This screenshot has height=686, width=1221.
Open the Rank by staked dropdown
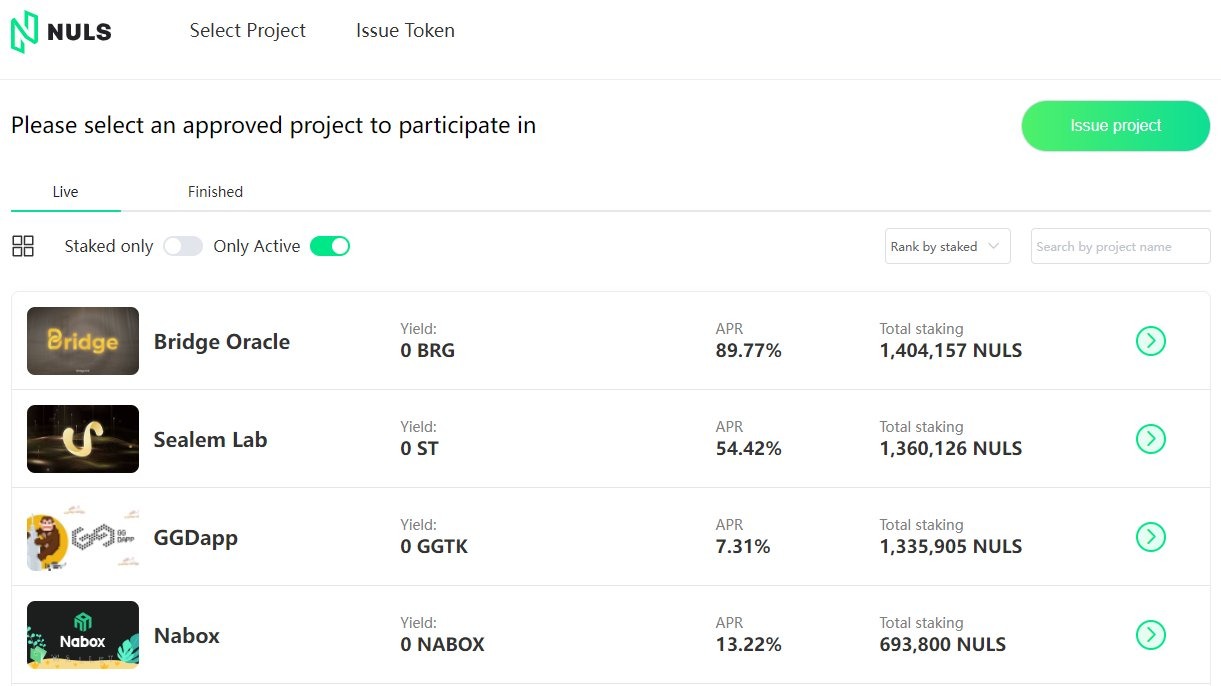point(947,246)
